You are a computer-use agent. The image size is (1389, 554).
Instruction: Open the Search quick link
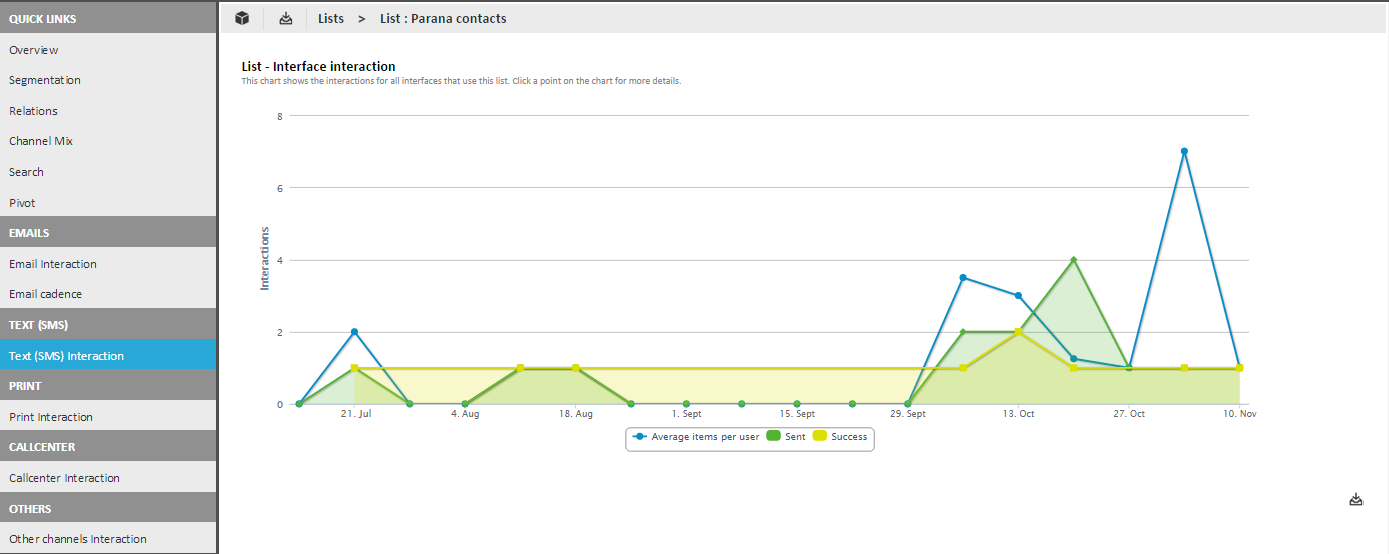[26, 172]
